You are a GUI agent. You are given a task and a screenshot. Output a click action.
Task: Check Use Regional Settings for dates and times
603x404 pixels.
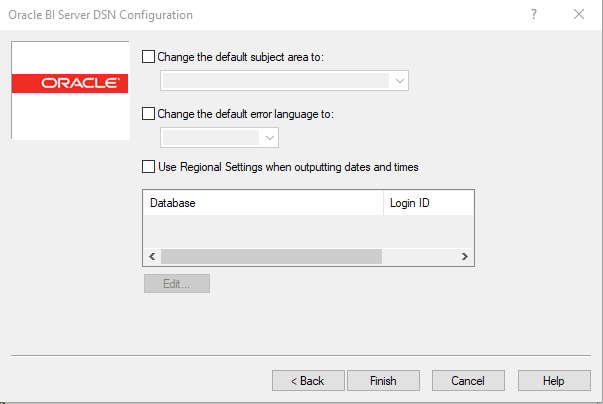point(148,167)
